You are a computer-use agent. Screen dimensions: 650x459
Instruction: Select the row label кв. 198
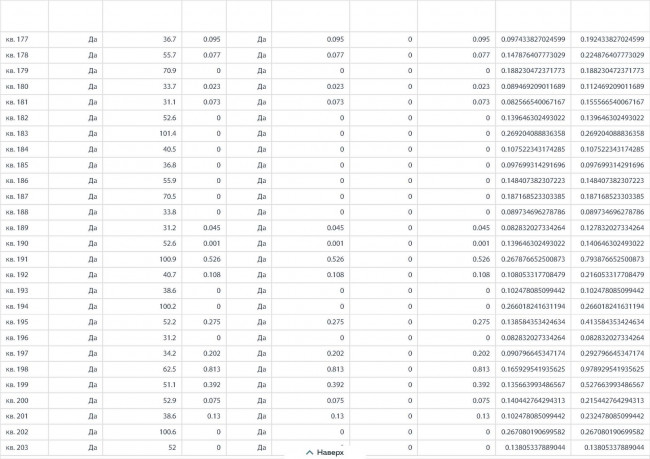pos(17,369)
